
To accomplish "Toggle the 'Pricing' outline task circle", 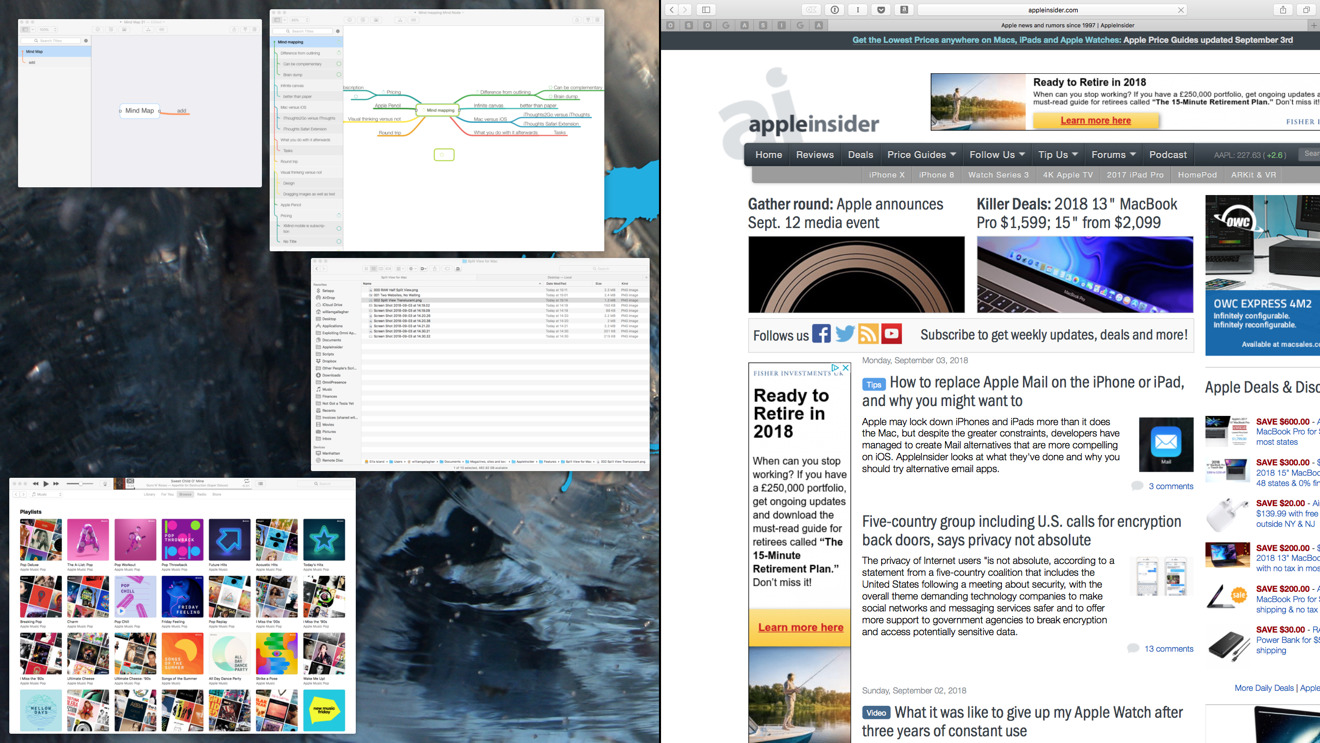I will [x=338, y=215].
